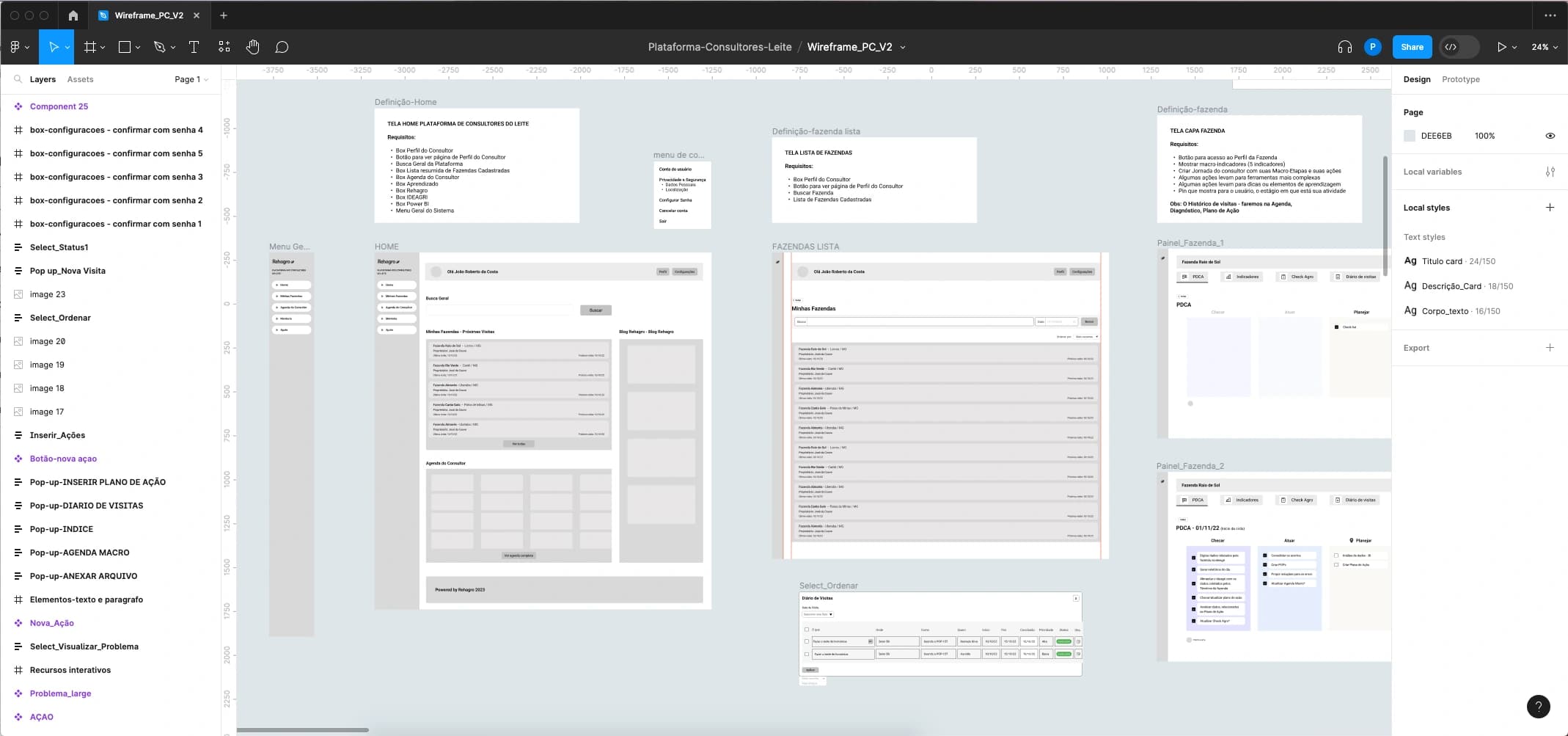The height and width of the screenshot is (736, 1568).
Task: Open the Resources components tool
Action: [x=224, y=47]
